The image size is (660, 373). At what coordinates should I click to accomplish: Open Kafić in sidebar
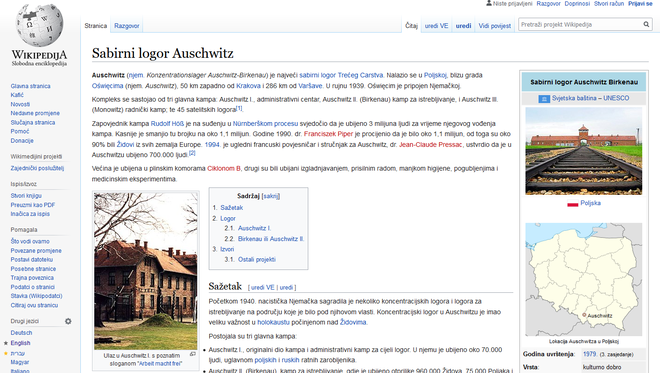point(17,95)
